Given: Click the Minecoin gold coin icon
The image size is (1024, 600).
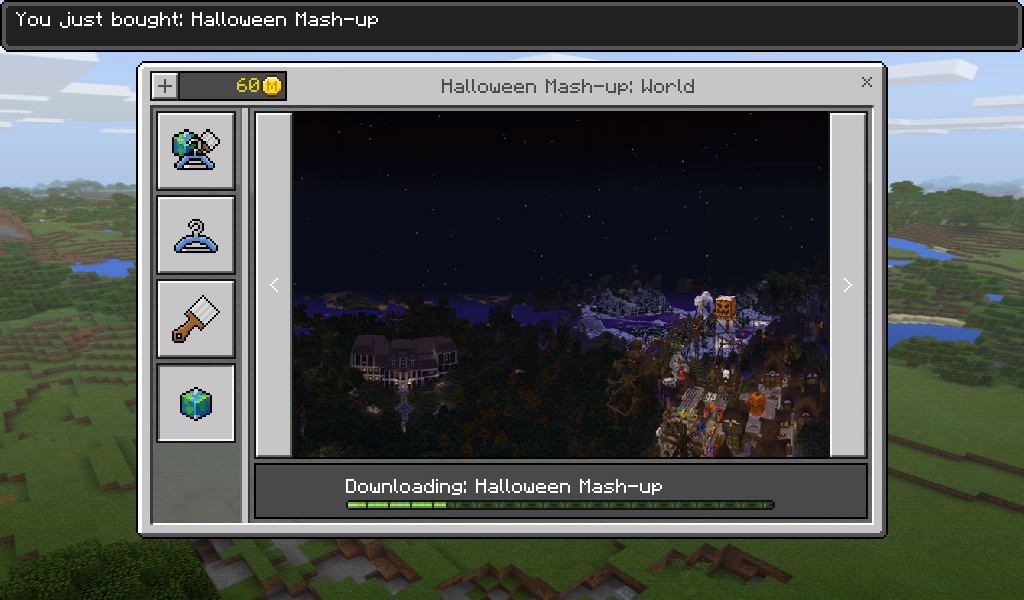Looking at the screenshot, I should click(x=272, y=86).
